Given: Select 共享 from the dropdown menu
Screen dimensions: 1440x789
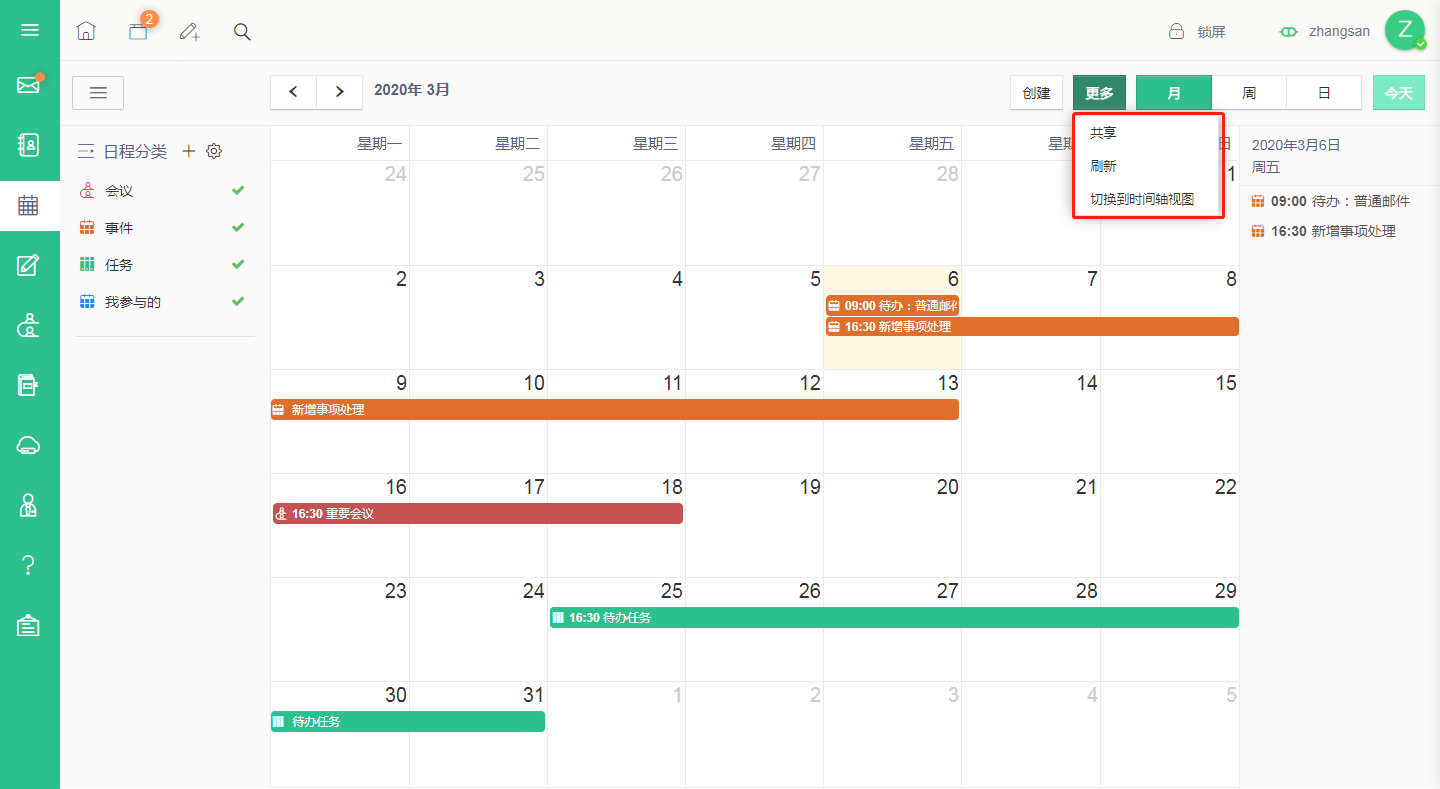Looking at the screenshot, I should [x=1148, y=133].
